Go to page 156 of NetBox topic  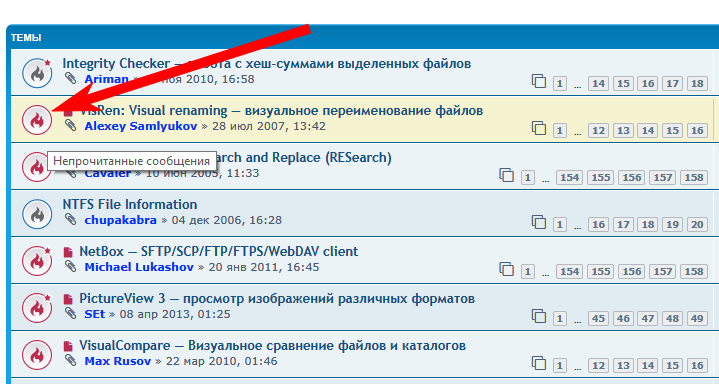(632, 272)
